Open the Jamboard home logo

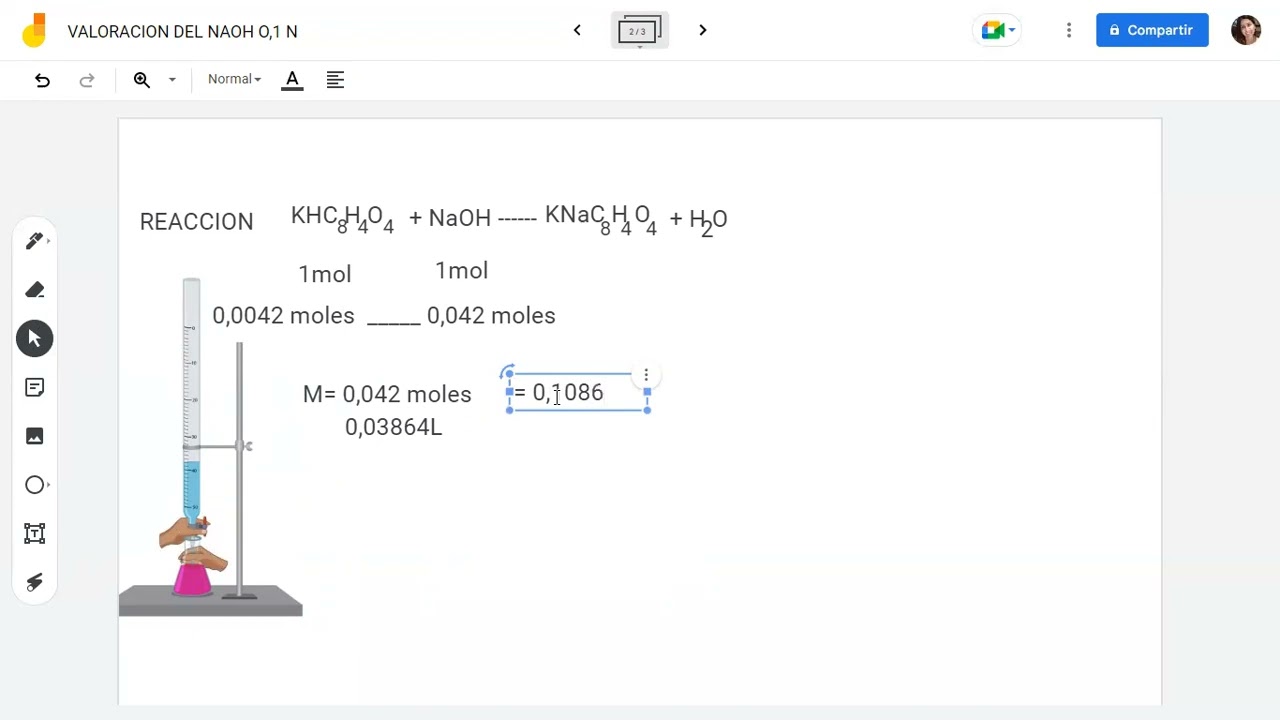coord(34,31)
